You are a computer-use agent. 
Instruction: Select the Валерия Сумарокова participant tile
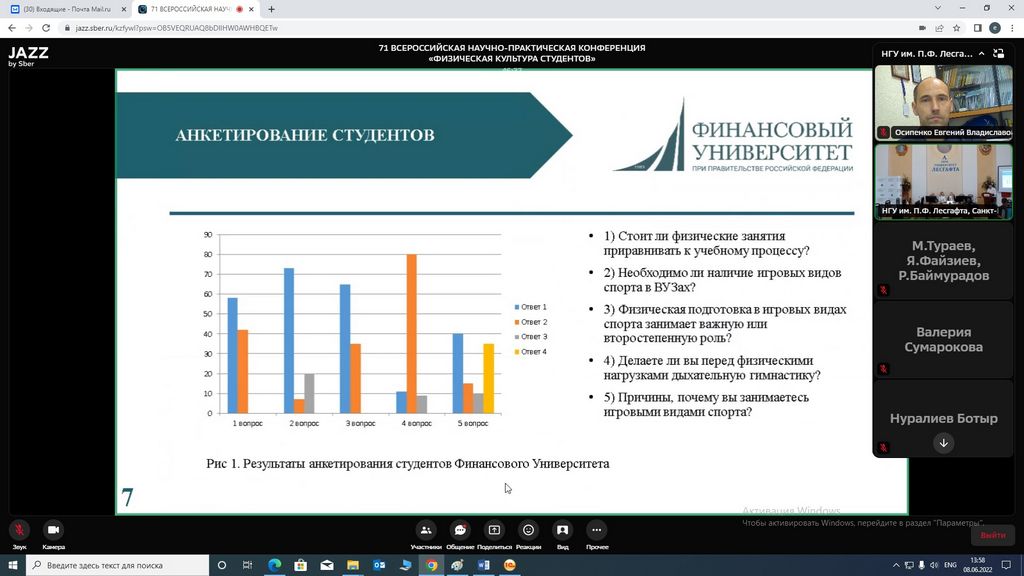pos(943,340)
